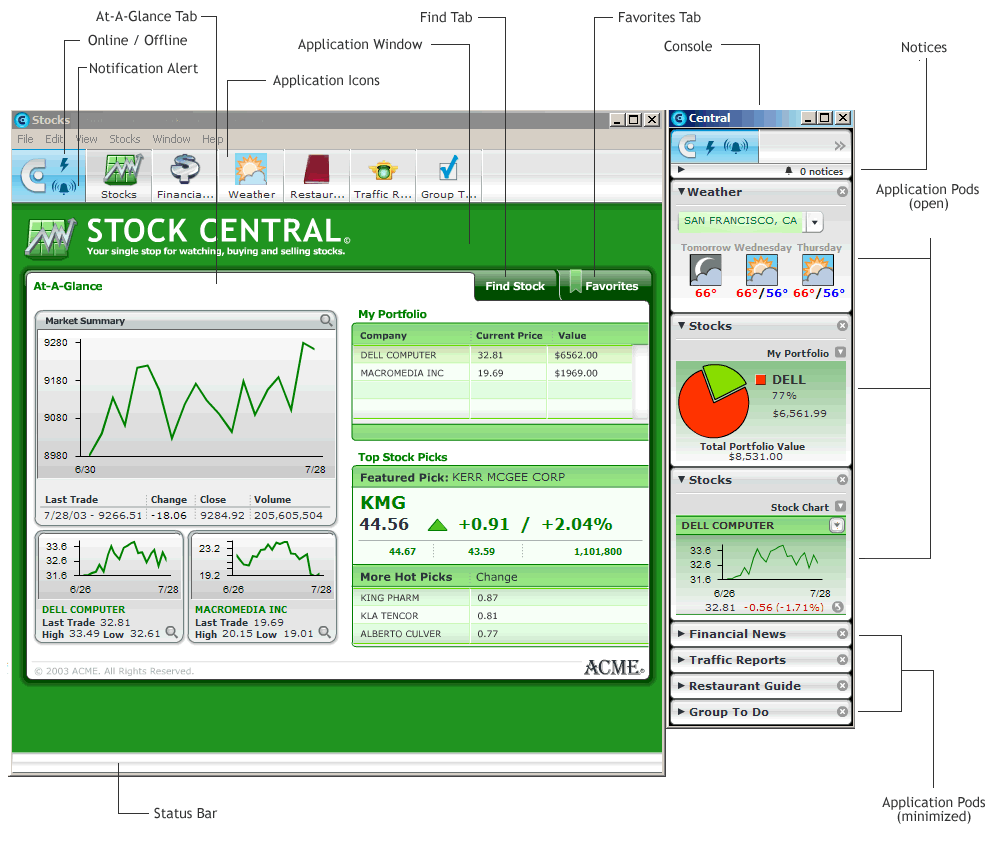This screenshot has height=850, width=1000.
Task: Expand the Financial News pod
Action: pyautogui.click(x=682, y=633)
